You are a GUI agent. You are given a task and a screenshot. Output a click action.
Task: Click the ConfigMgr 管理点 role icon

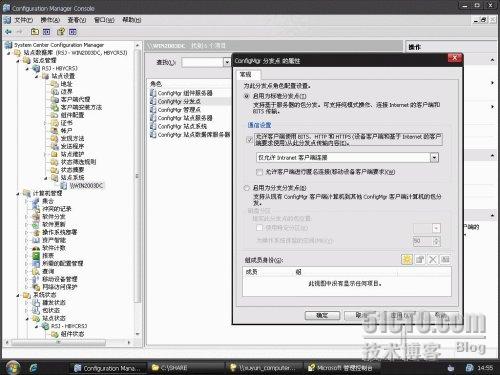[x=153, y=110]
